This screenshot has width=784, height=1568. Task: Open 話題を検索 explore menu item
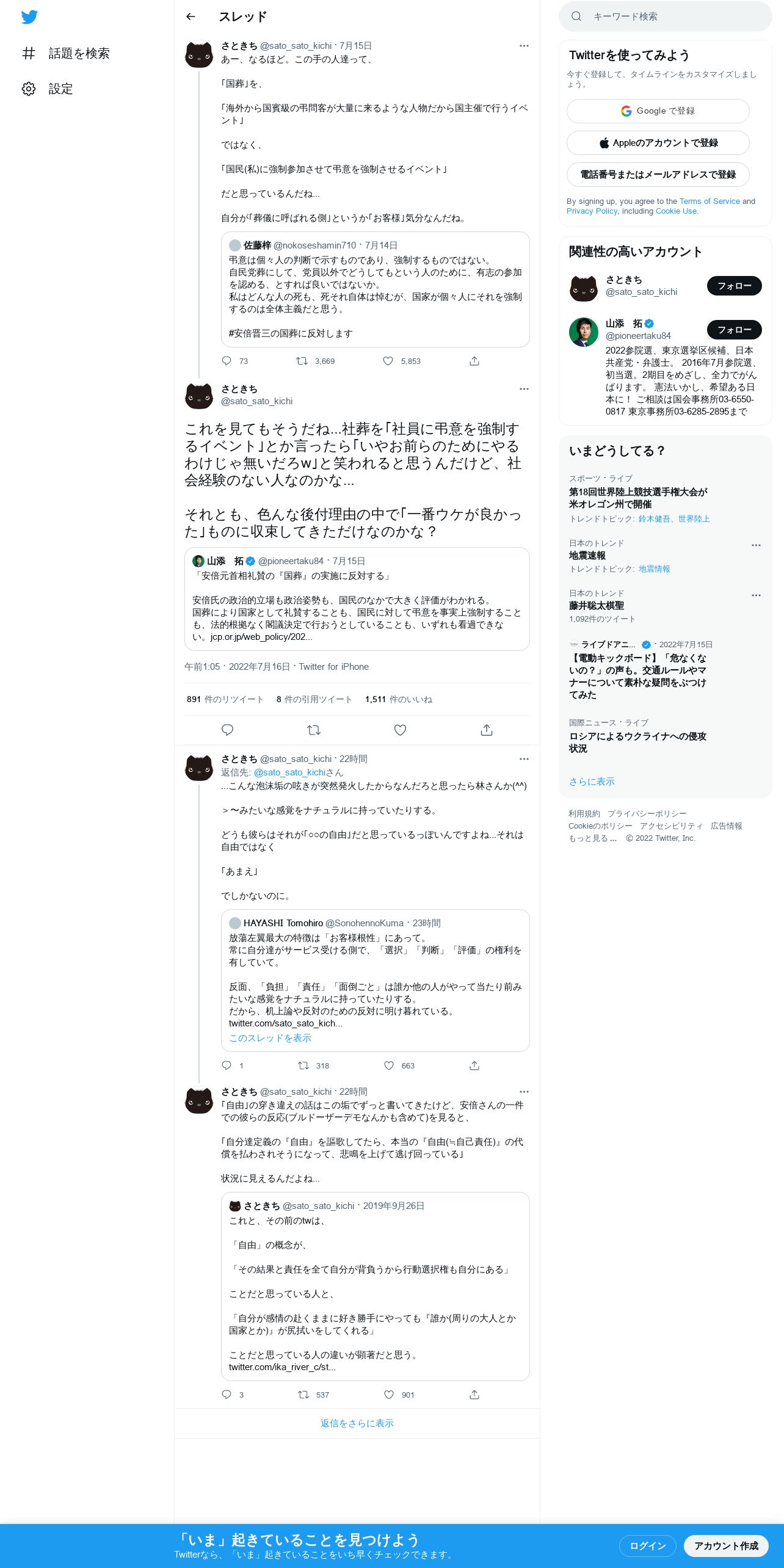click(x=66, y=53)
